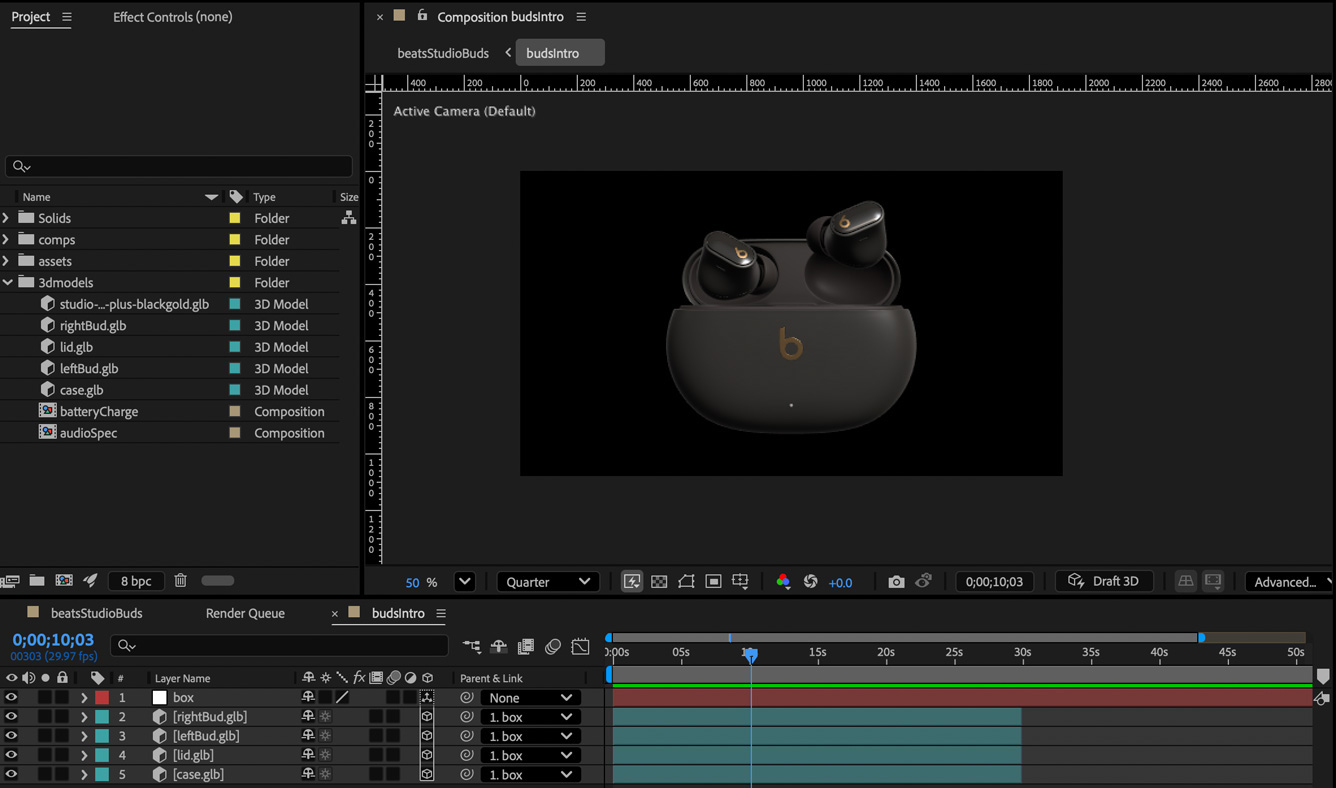Toggle shy switch on leftBud.glb layer

308,736
